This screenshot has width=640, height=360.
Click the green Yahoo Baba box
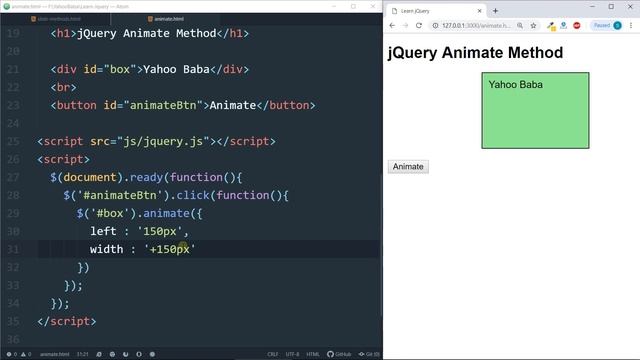click(x=535, y=110)
